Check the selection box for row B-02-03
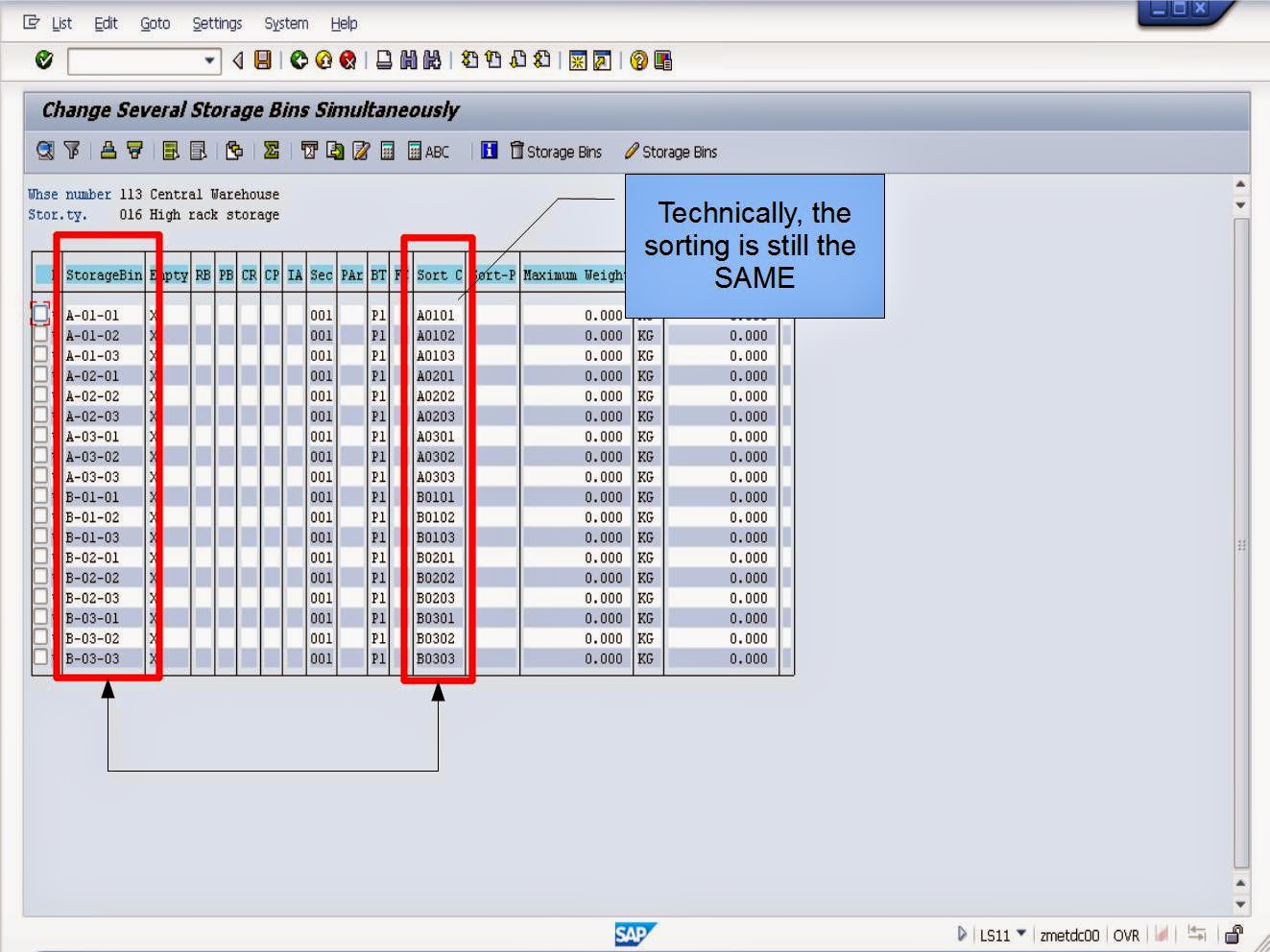 40,598
